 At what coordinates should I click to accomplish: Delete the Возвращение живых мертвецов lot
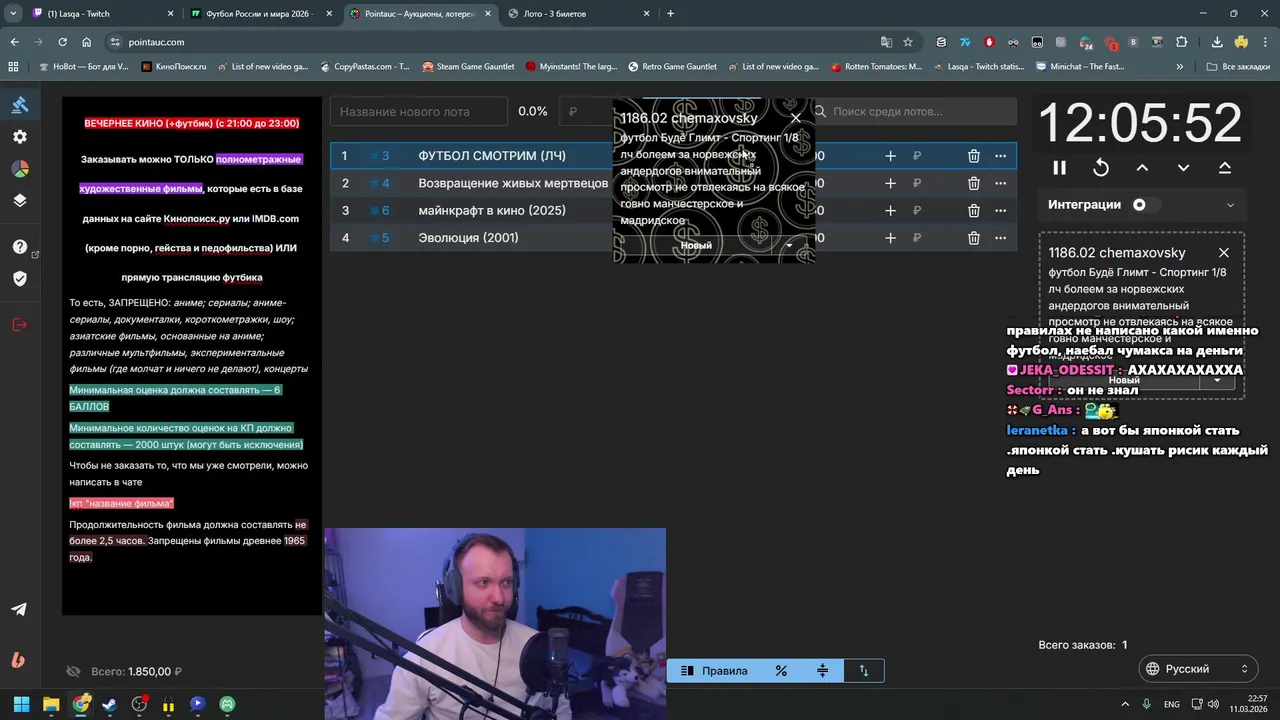pos(973,183)
